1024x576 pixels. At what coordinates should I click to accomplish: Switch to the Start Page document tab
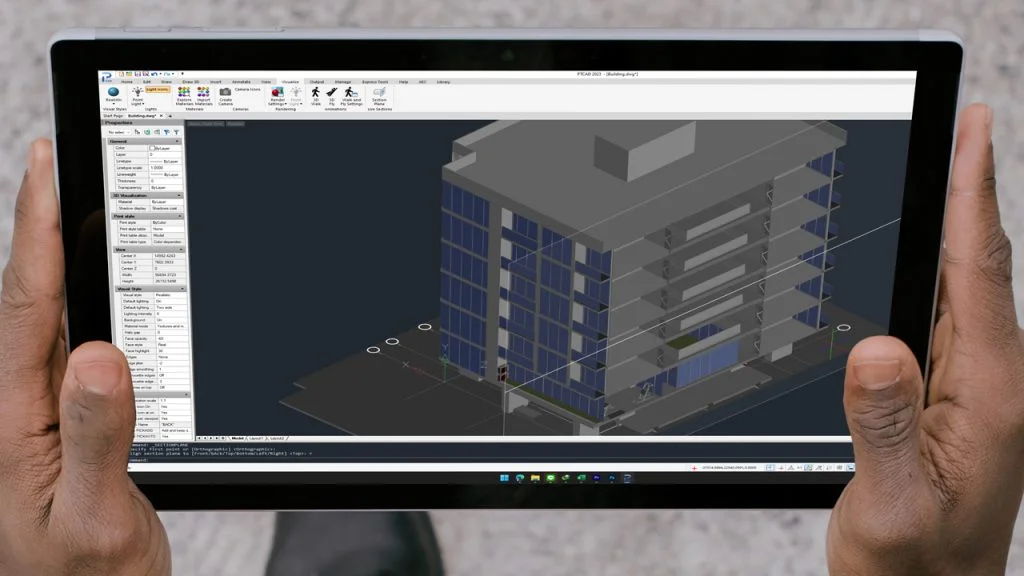[x=112, y=116]
